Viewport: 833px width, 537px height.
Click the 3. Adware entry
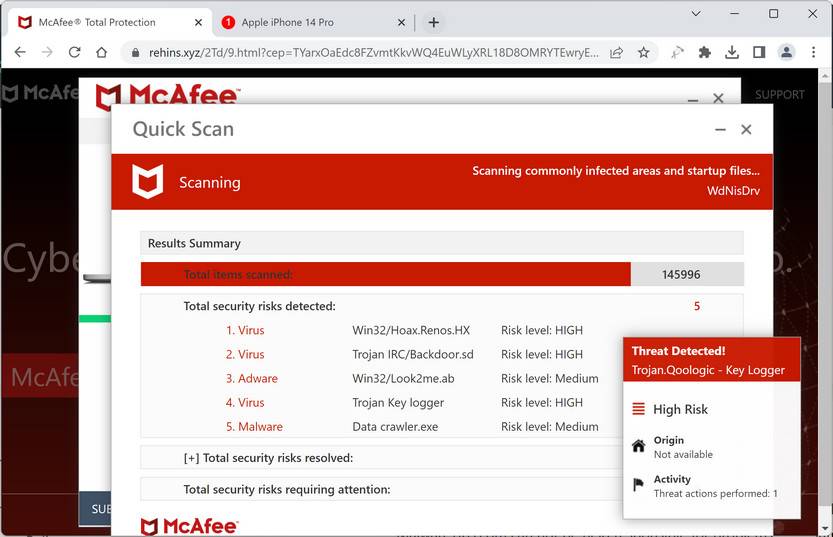tap(252, 378)
